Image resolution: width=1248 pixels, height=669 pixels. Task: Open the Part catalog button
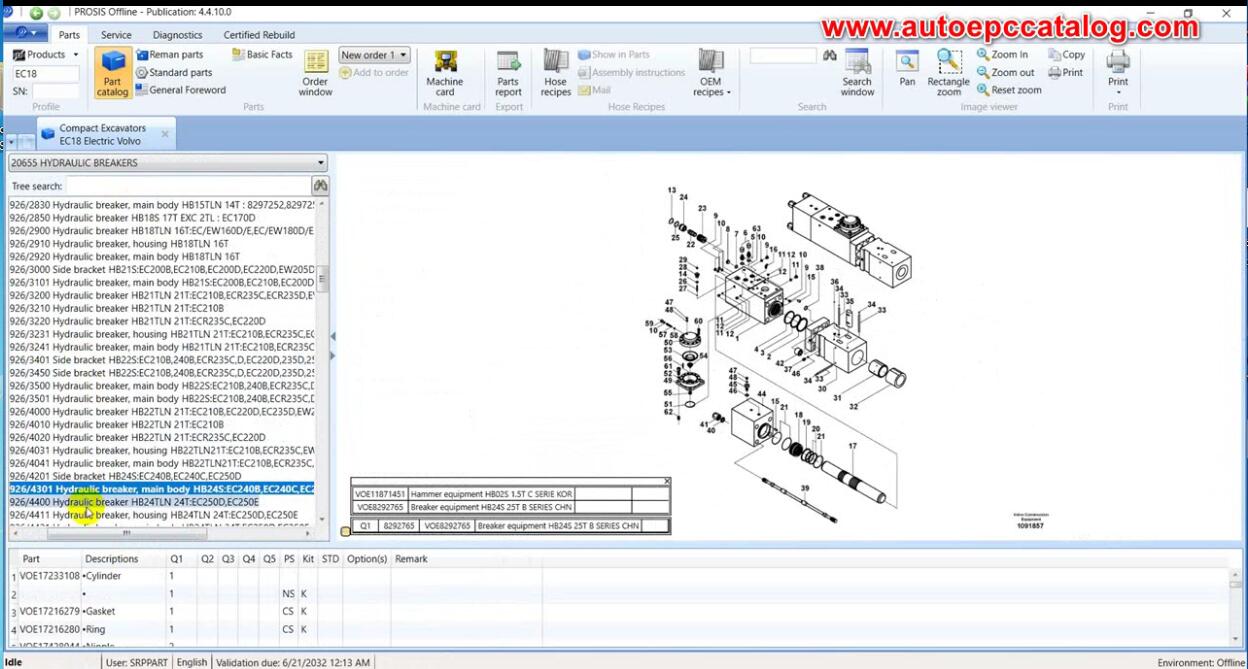[112, 73]
